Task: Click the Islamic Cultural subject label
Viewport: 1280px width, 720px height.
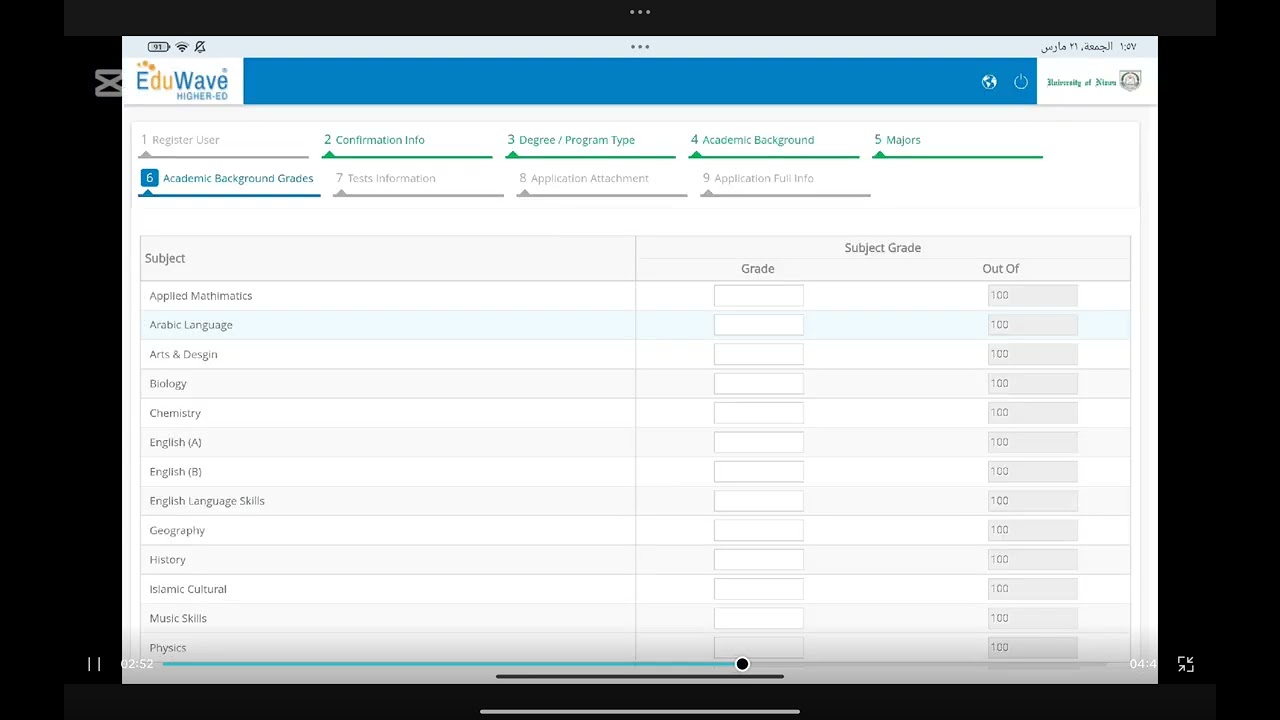Action: 188,589
